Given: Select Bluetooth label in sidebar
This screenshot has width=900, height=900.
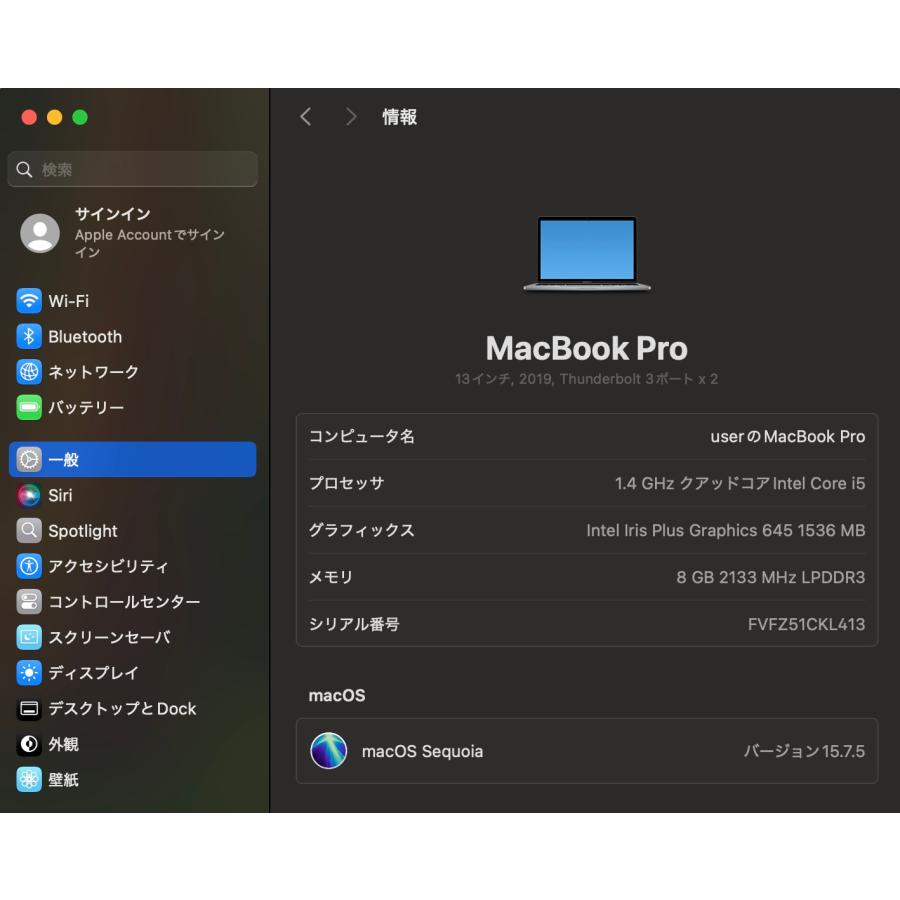Looking at the screenshot, I should [85, 336].
